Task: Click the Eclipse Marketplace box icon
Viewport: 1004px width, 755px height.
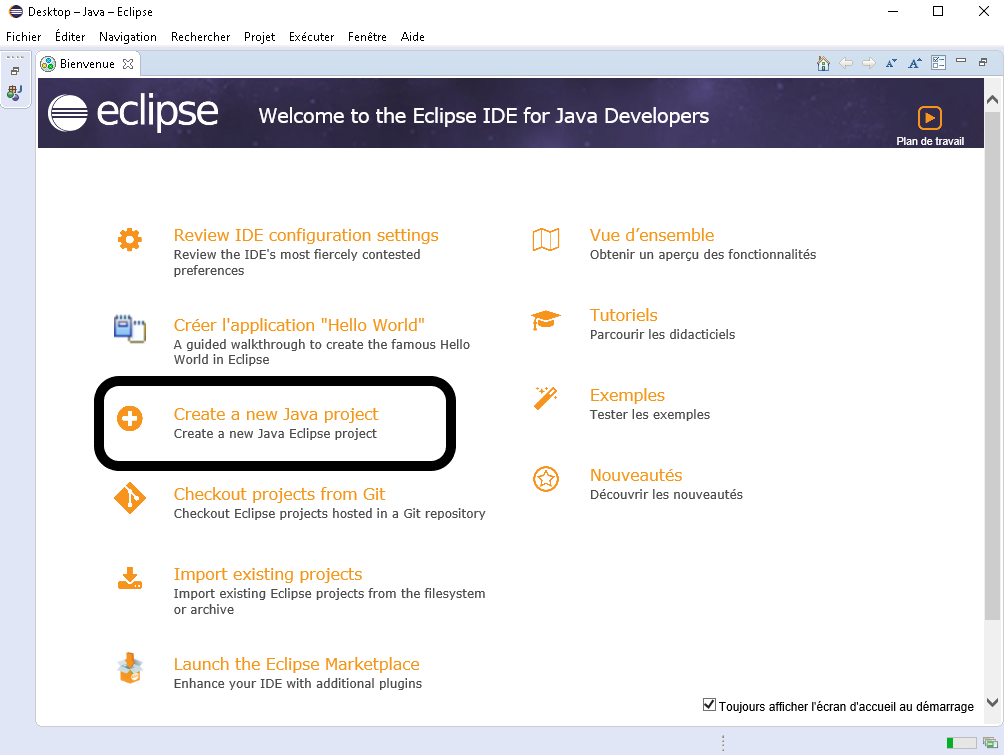Action: (x=130, y=669)
